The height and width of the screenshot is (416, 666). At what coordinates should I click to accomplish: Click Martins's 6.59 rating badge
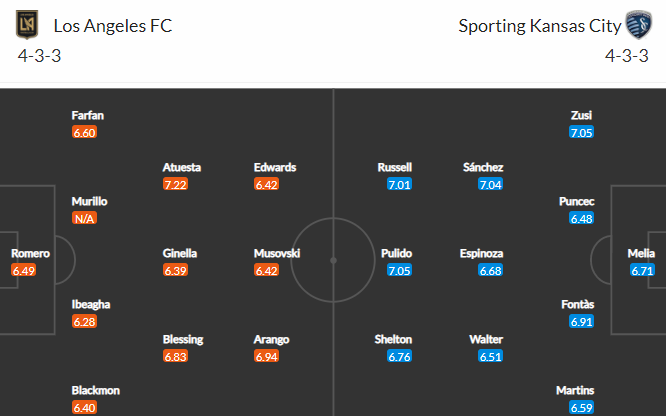(581, 408)
